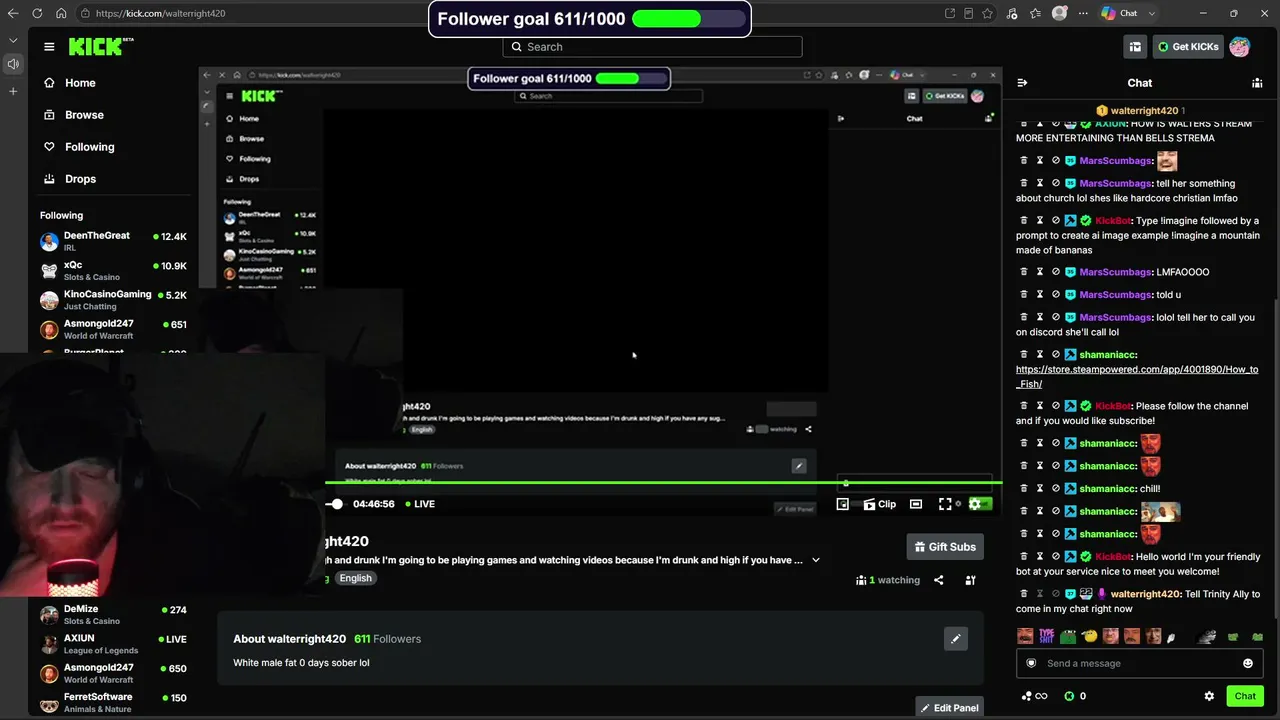
Task: Open mini player picture-in-picture
Action: (842, 504)
